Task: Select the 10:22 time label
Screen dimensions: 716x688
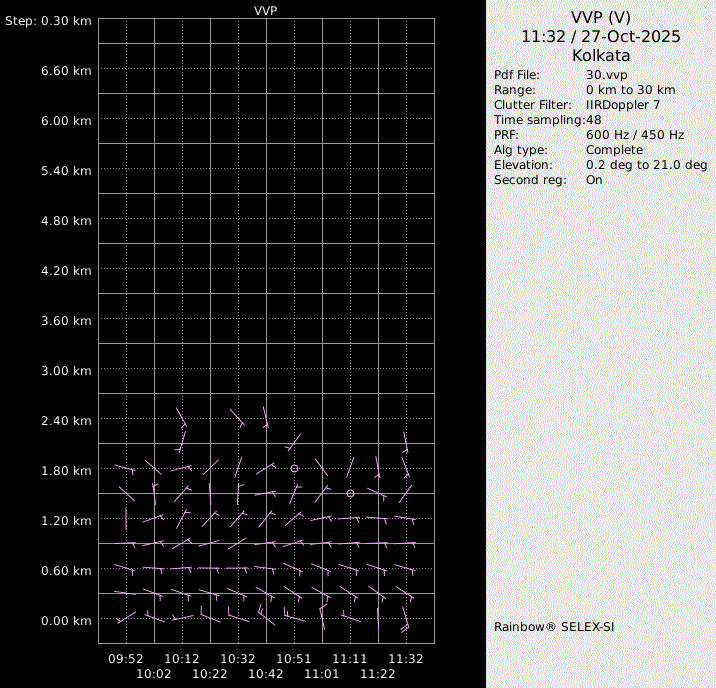Action: [210, 674]
